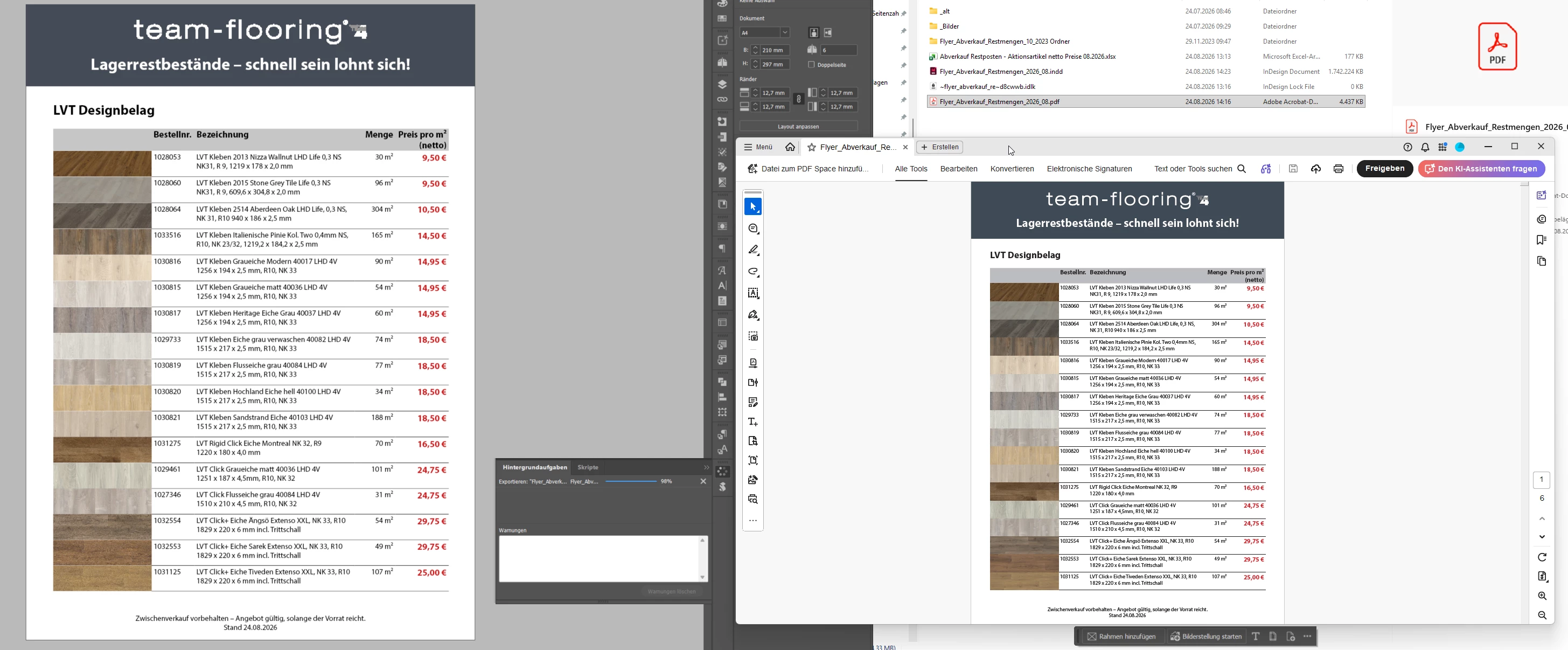Rotate the PDF view with the rotate icon
The width and height of the screenshot is (1568, 650).
point(1542,557)
